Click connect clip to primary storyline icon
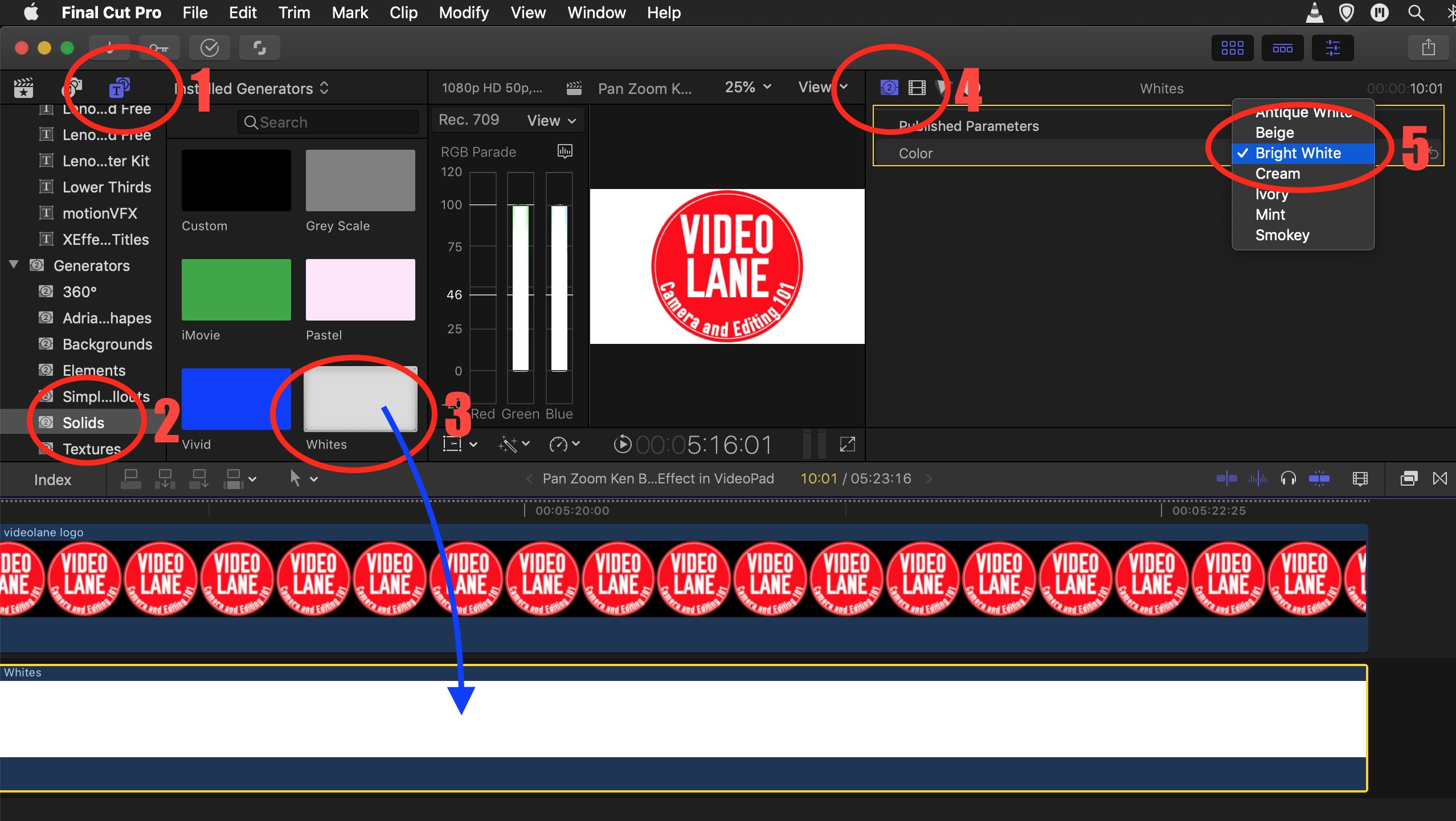This screenshot has height=821, width=1456. [x=131, y=479]
